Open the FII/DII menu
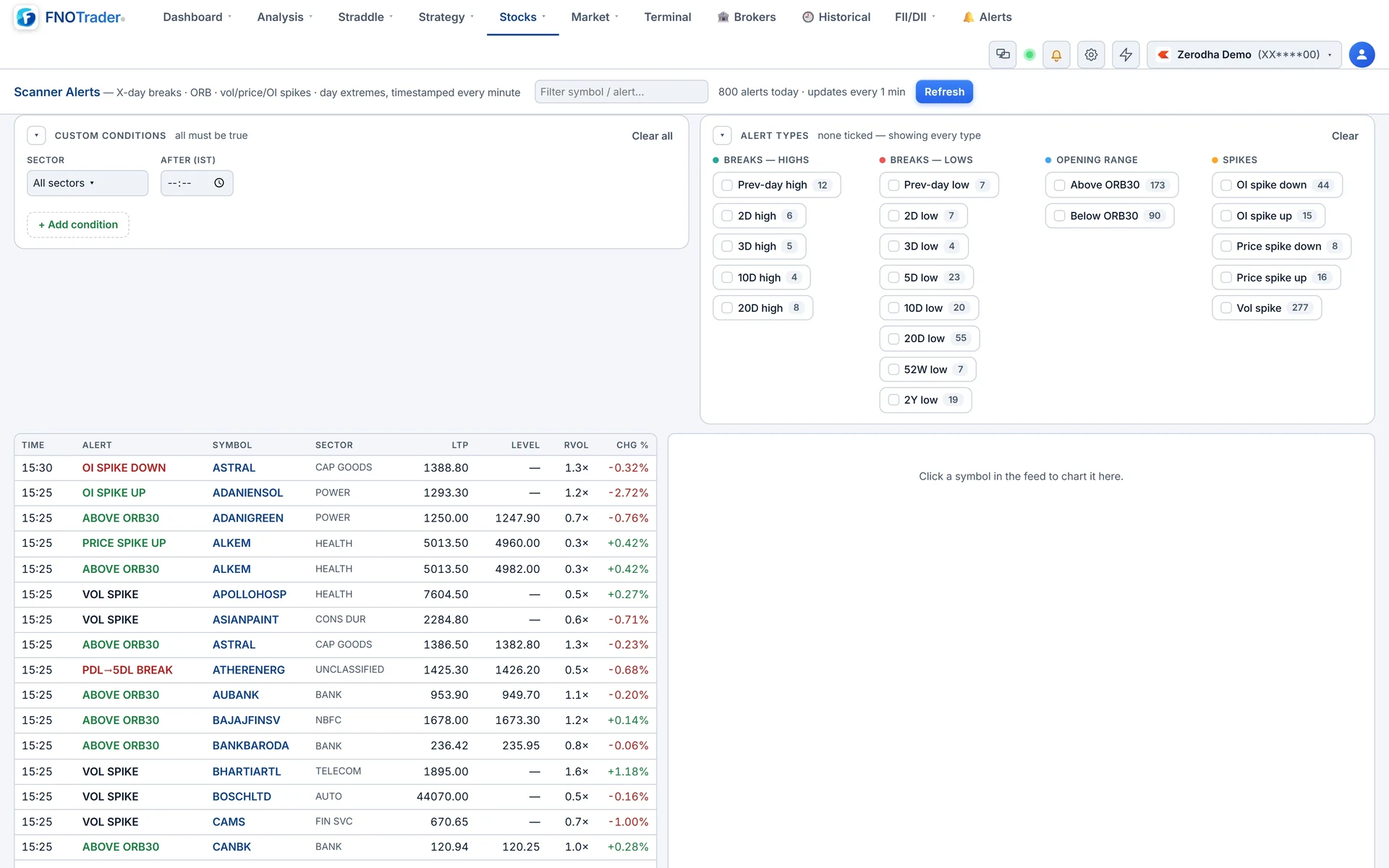 pyautogui.click(x=914, y=17)
